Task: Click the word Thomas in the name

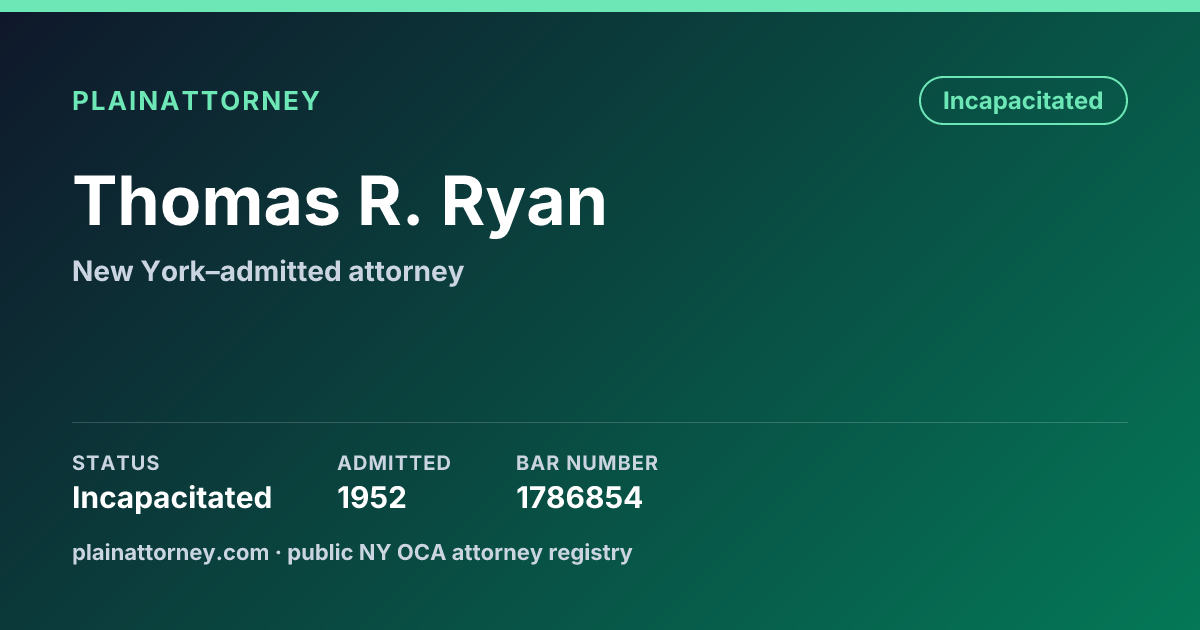Action: pyautogui.click(x=206, y=201)
